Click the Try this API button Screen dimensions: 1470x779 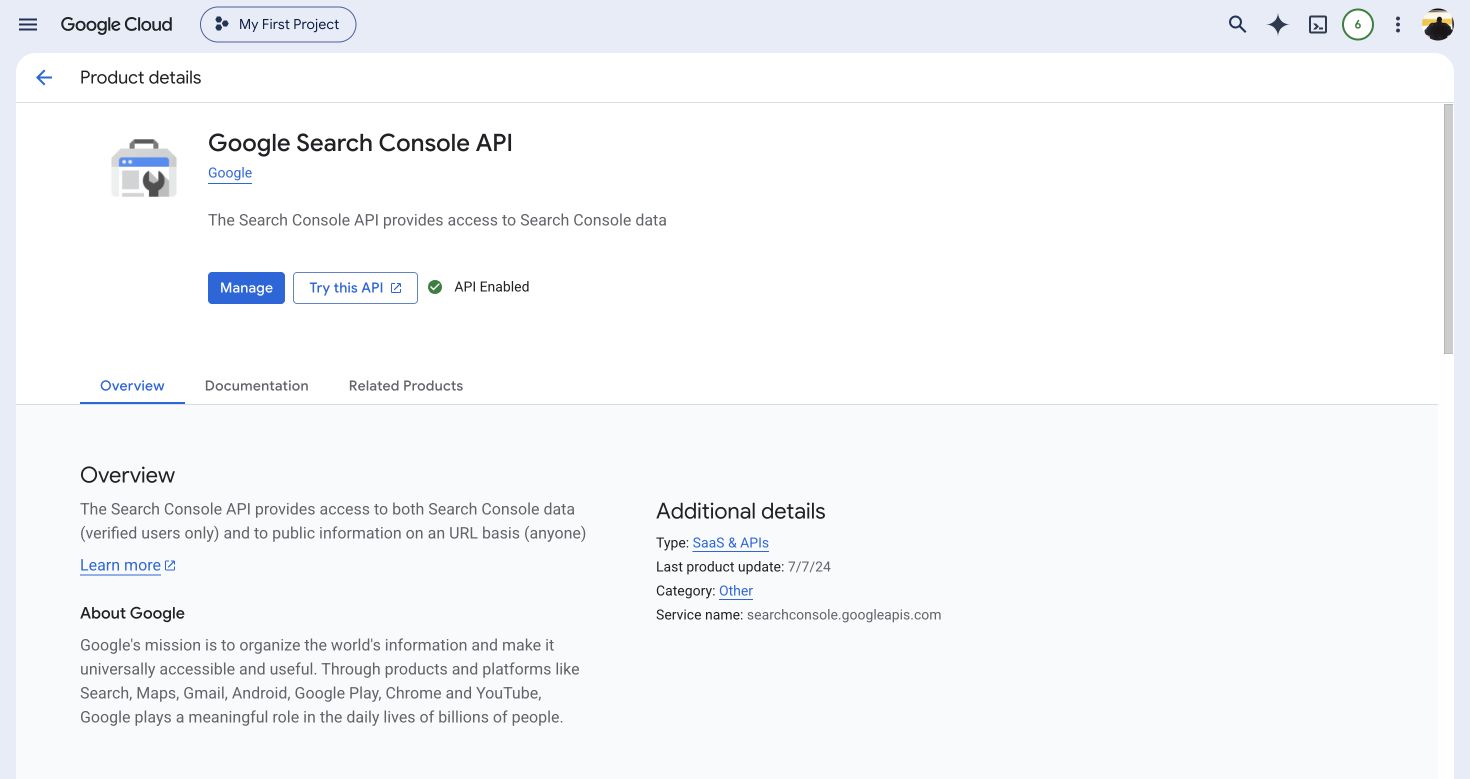(355, 288)
